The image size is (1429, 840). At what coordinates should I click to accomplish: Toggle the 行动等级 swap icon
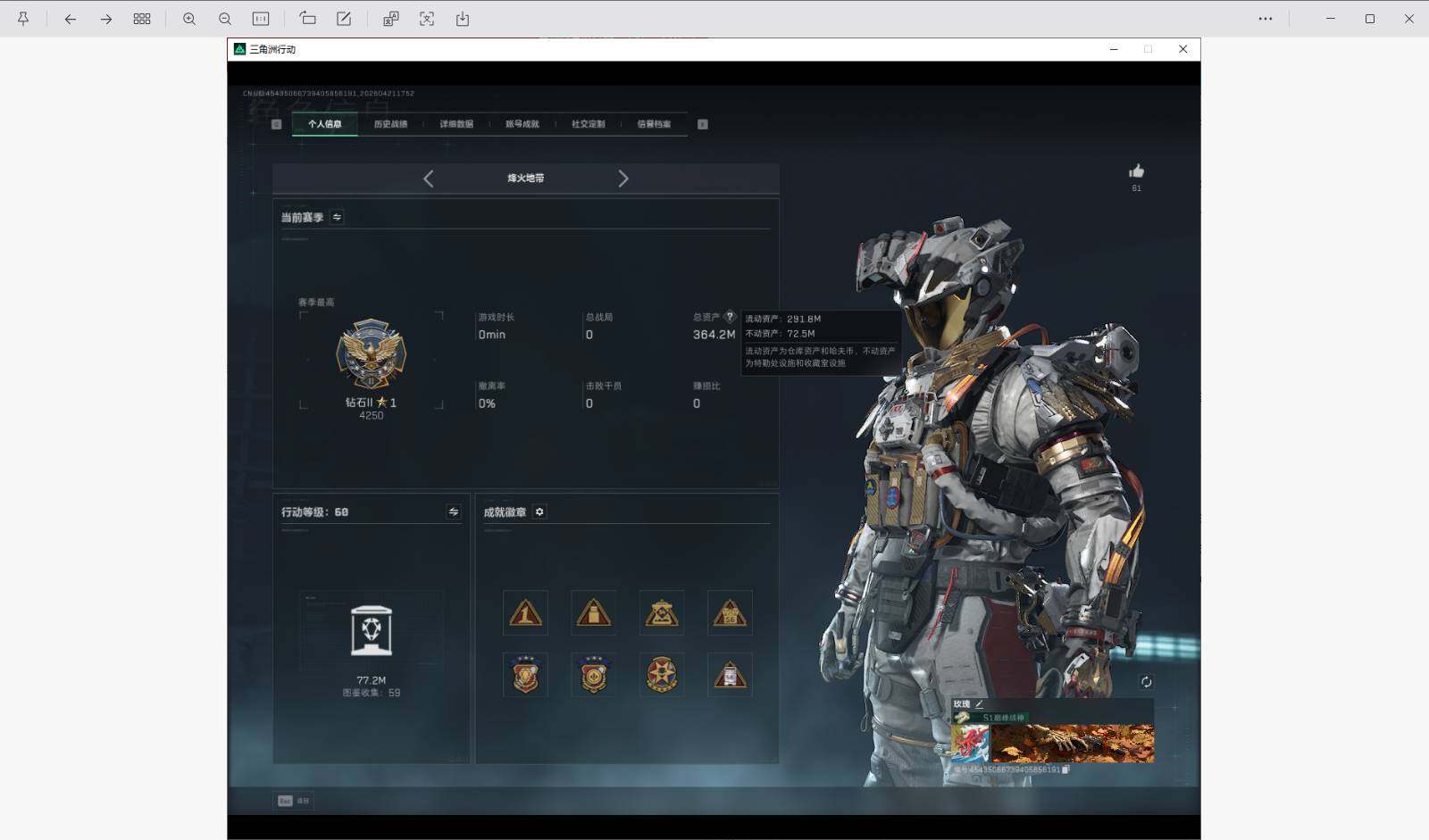pyautogui.click(x=454, y=511)
